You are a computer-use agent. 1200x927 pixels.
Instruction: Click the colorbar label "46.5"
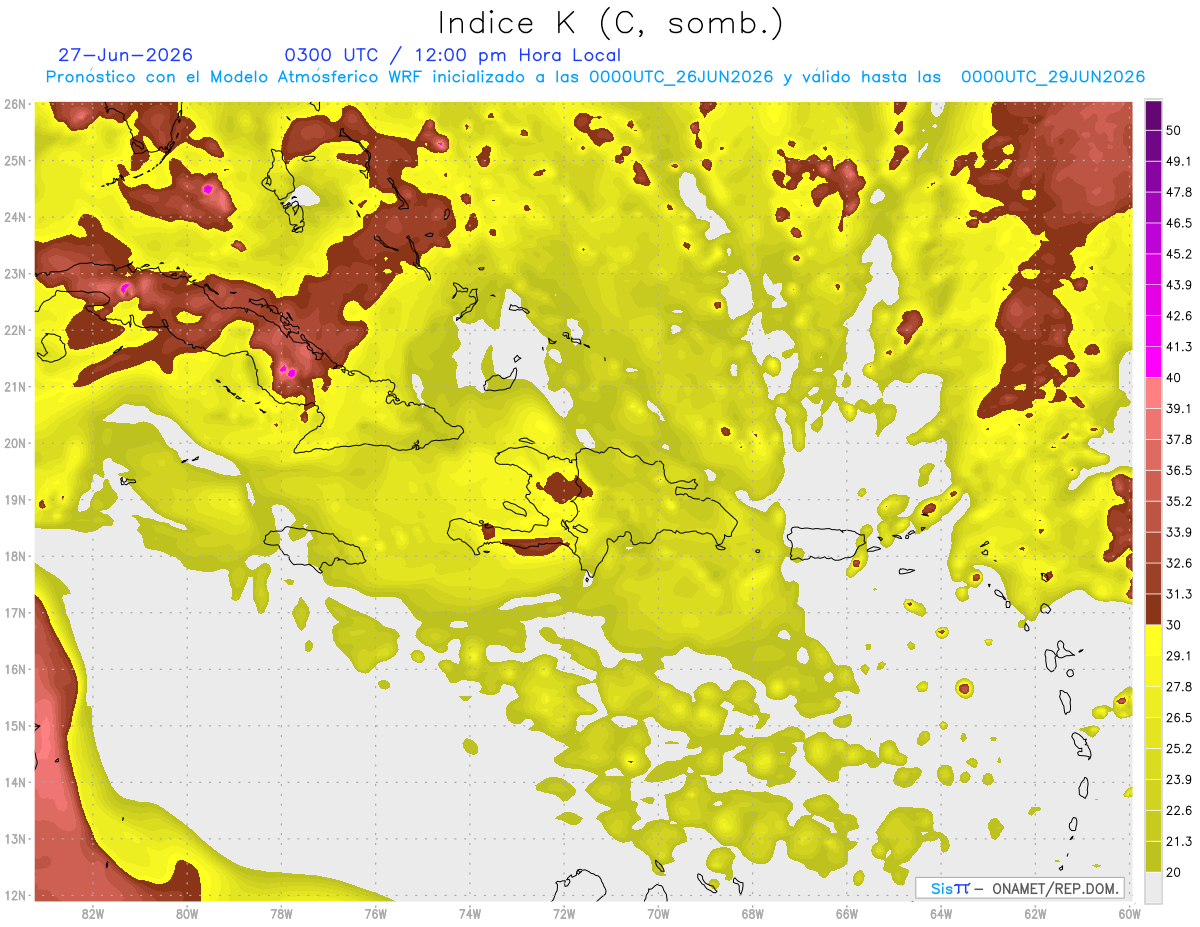coord(1177,223)
